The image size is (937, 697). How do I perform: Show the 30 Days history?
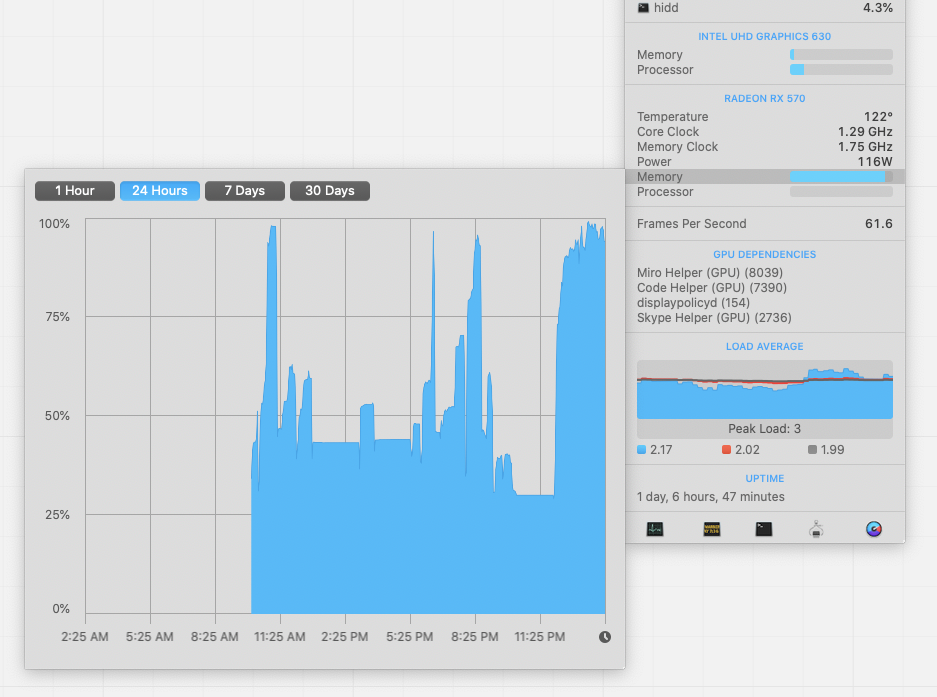330,191
